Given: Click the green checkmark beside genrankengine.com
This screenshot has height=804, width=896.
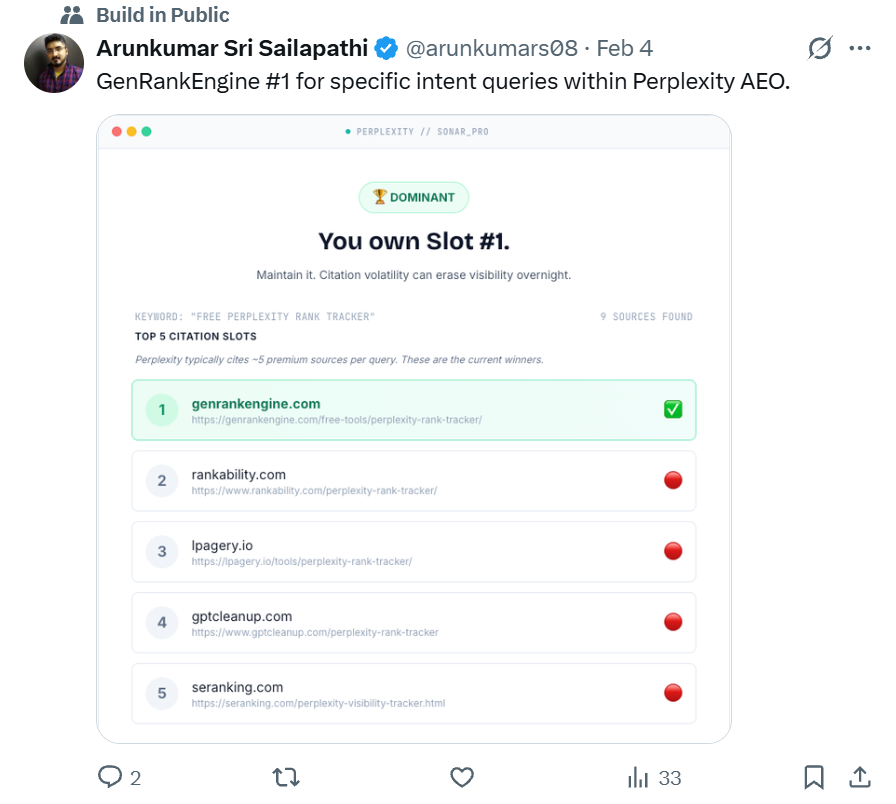Looking at the screenshot, I should click(672, 409).
